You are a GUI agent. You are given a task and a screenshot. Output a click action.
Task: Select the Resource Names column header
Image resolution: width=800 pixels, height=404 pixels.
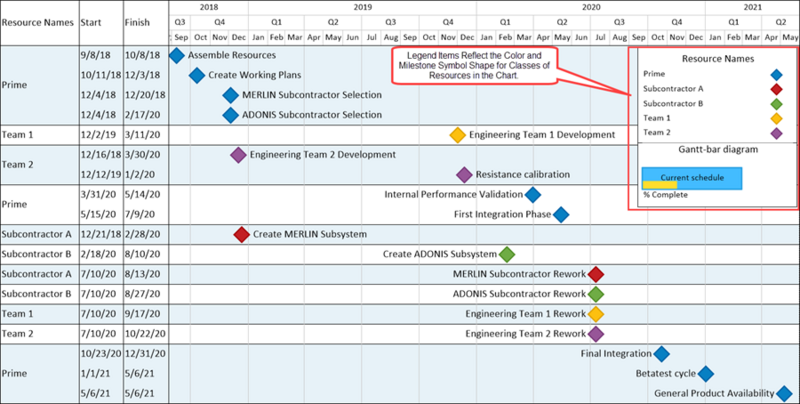pyautogui.click(x=38, y=22)
